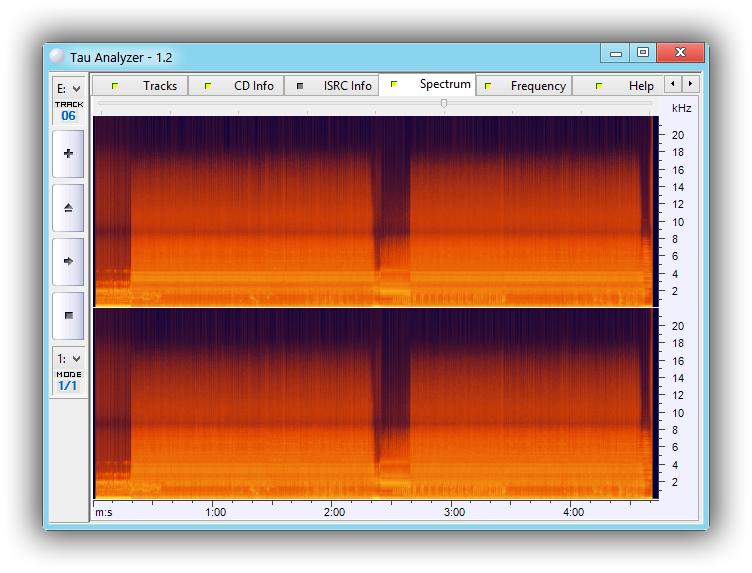
Task: Switch to the CD Info tab
Action: [x=236, y=86]
